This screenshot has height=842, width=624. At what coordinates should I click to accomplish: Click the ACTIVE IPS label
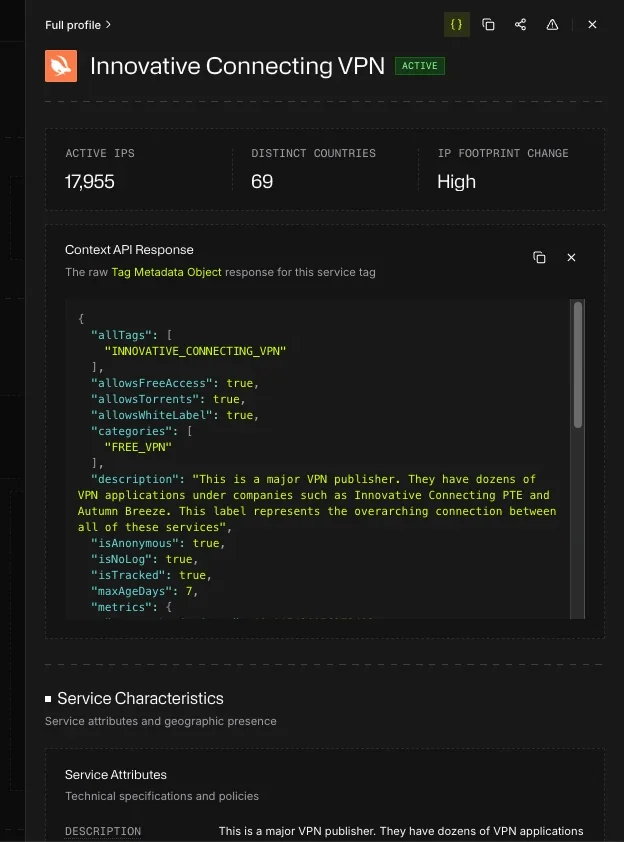[x=100, y=154]
